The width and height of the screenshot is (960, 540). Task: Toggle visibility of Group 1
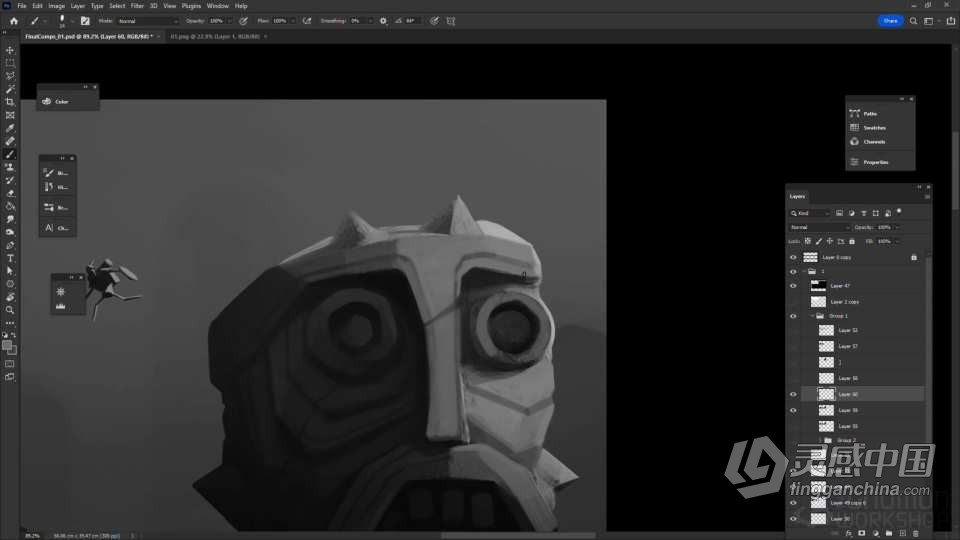[793, 317]
